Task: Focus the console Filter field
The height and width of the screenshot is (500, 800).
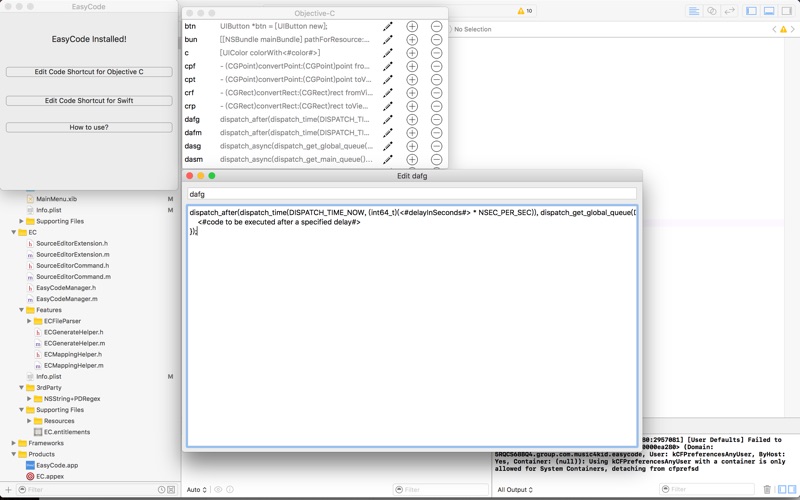Action: pos(707,489)
